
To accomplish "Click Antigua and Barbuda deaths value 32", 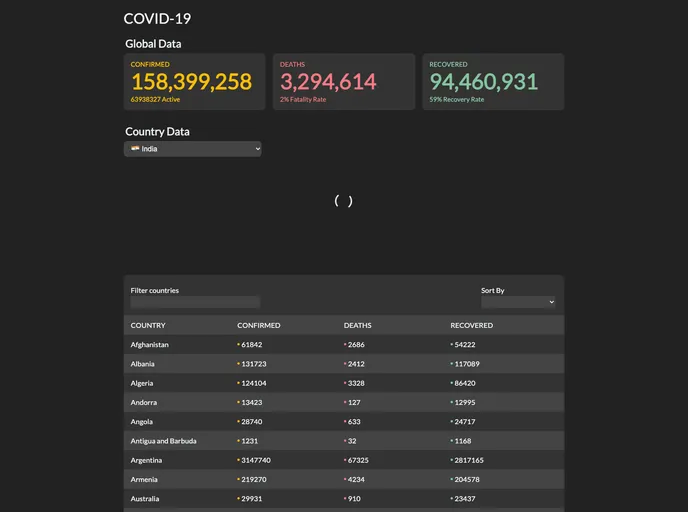I will [x=352, y=441].
